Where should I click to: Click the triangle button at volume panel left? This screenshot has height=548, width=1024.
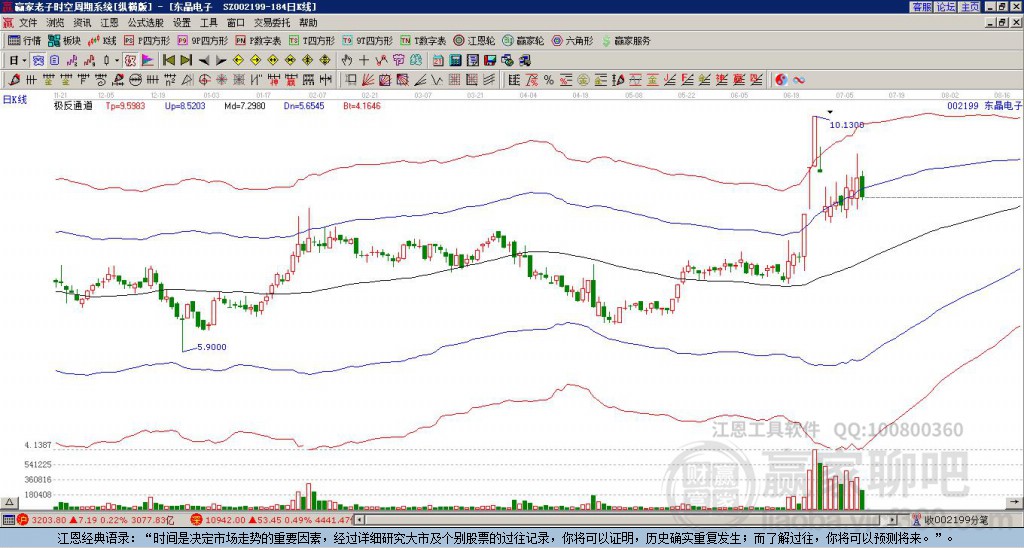coord(9,502)
